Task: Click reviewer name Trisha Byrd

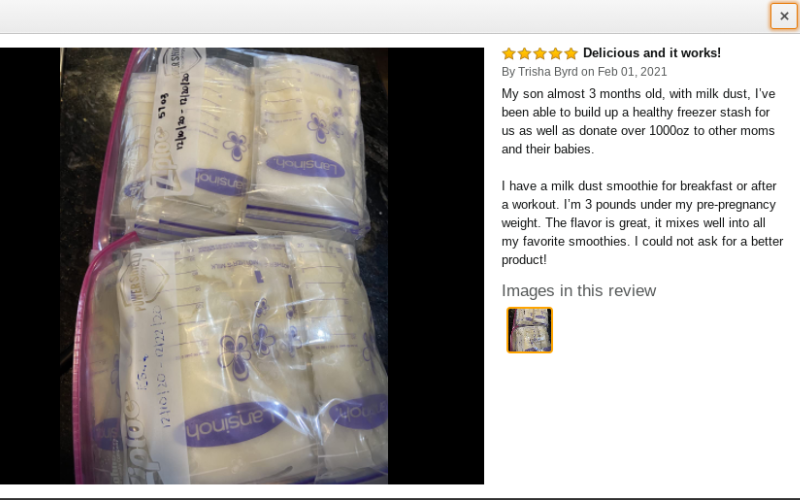Action: 548,72
